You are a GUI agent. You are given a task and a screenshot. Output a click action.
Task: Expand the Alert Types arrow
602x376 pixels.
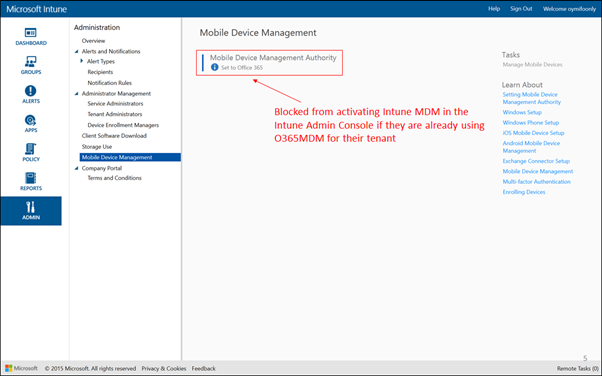[x=82, y=61]
